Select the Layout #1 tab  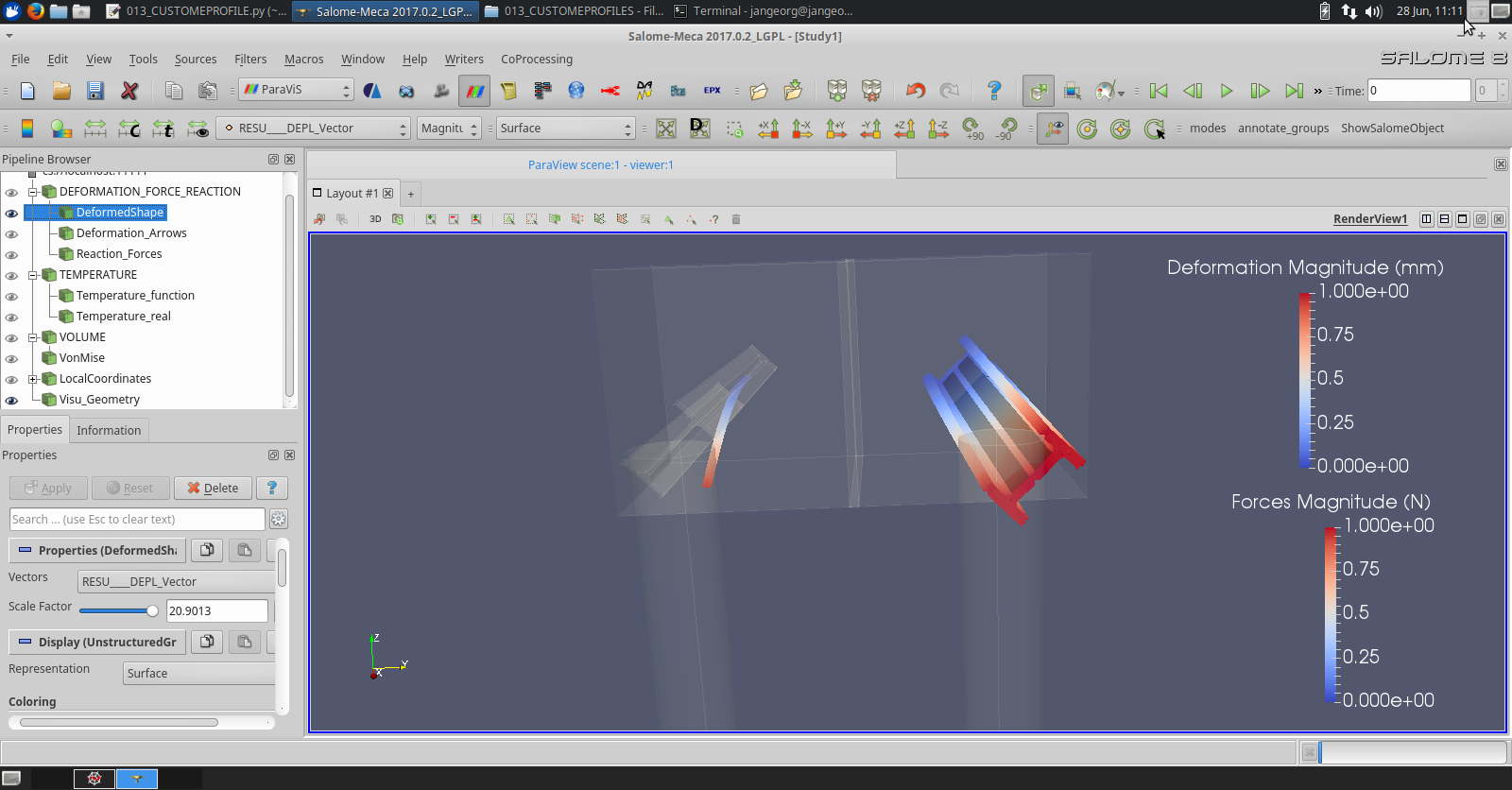[352, 193]
